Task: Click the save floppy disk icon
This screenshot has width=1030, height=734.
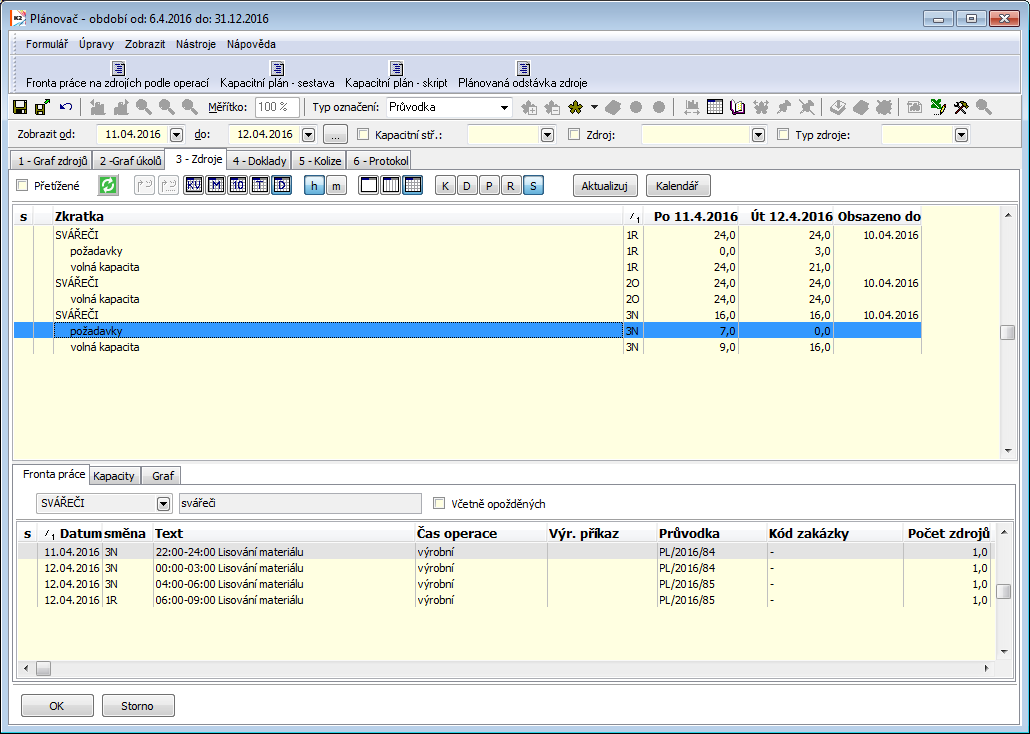Action: coord(20,107)
